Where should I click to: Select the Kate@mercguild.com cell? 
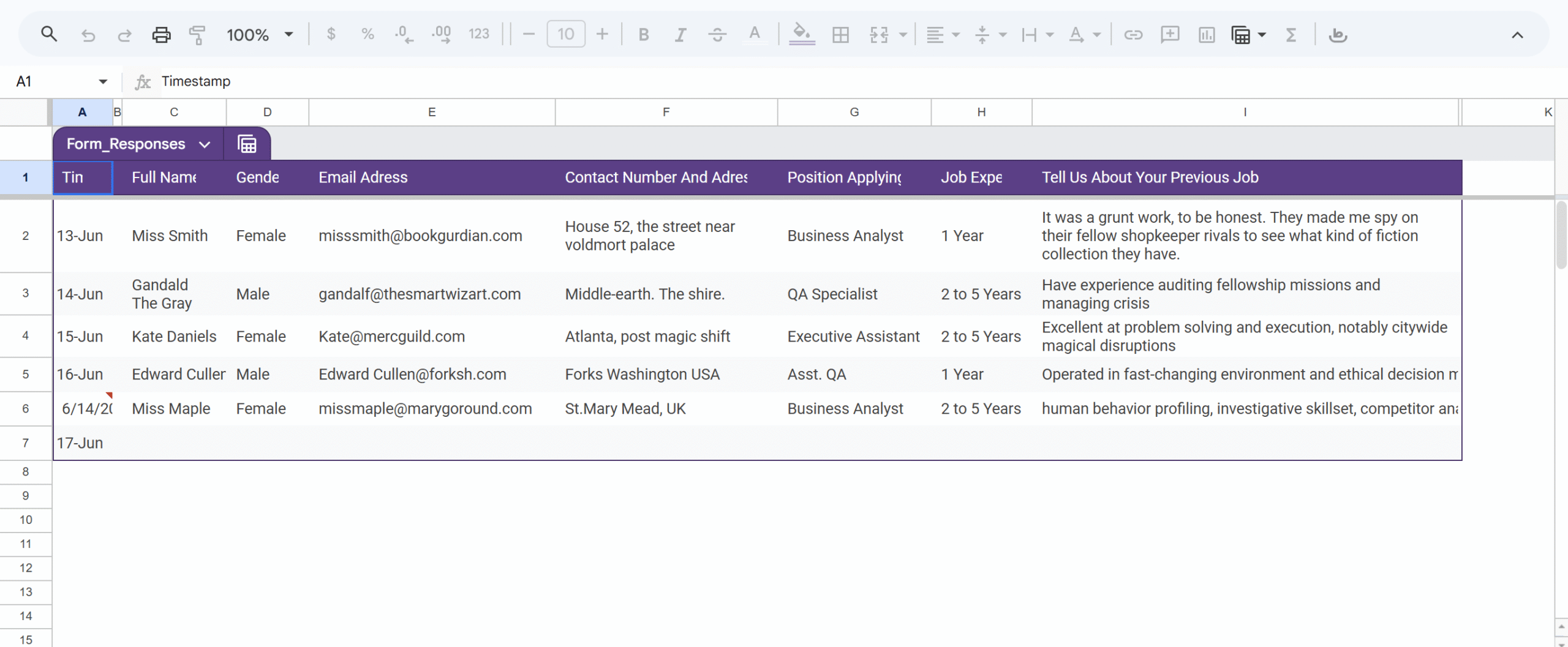click(x=432, y=336)
